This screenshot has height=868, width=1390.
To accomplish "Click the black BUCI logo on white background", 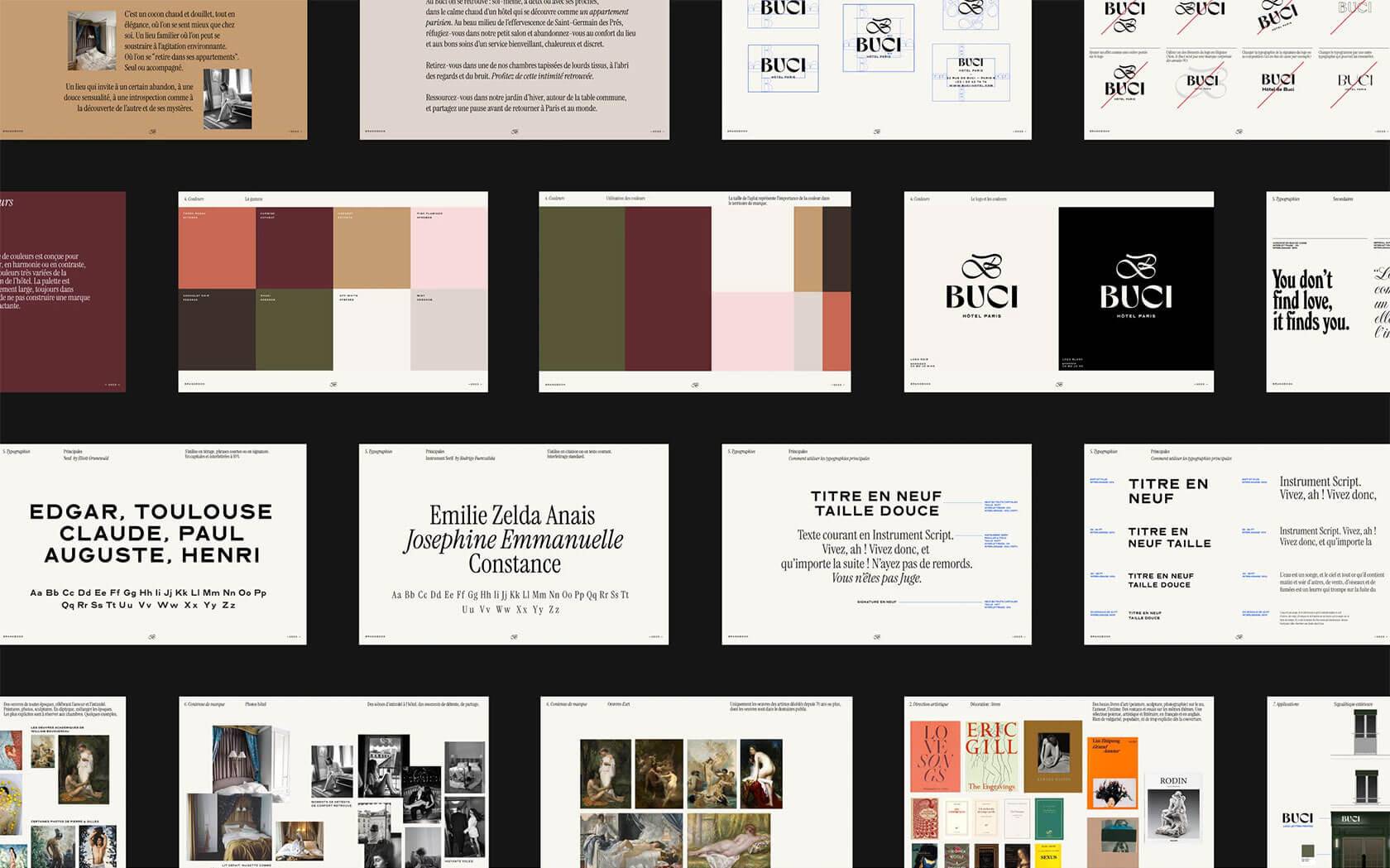I will pos(981,287).
